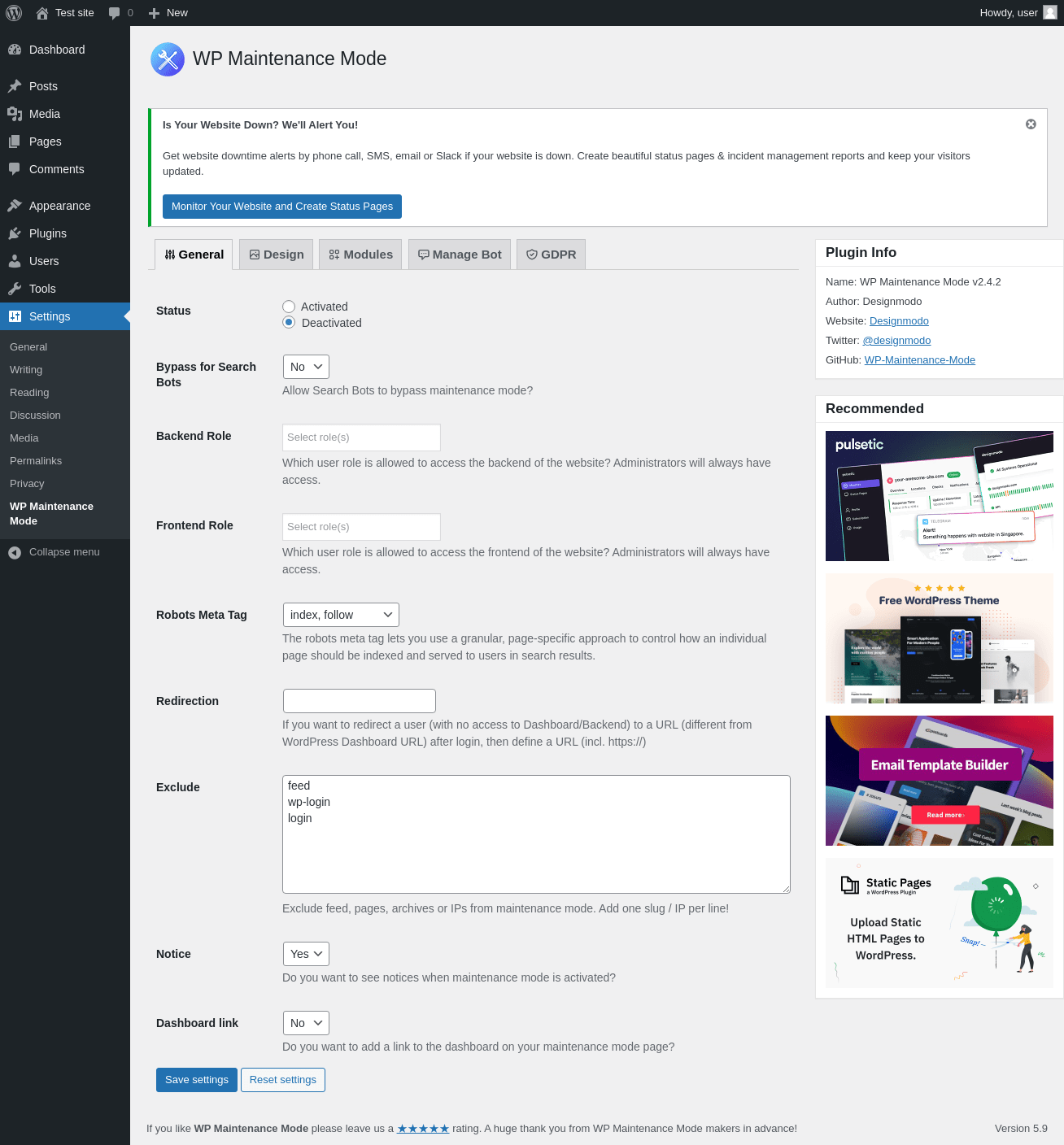Click the Dashboard gauge icon
Screen dimensions: 1064x1145
(15, 50)
